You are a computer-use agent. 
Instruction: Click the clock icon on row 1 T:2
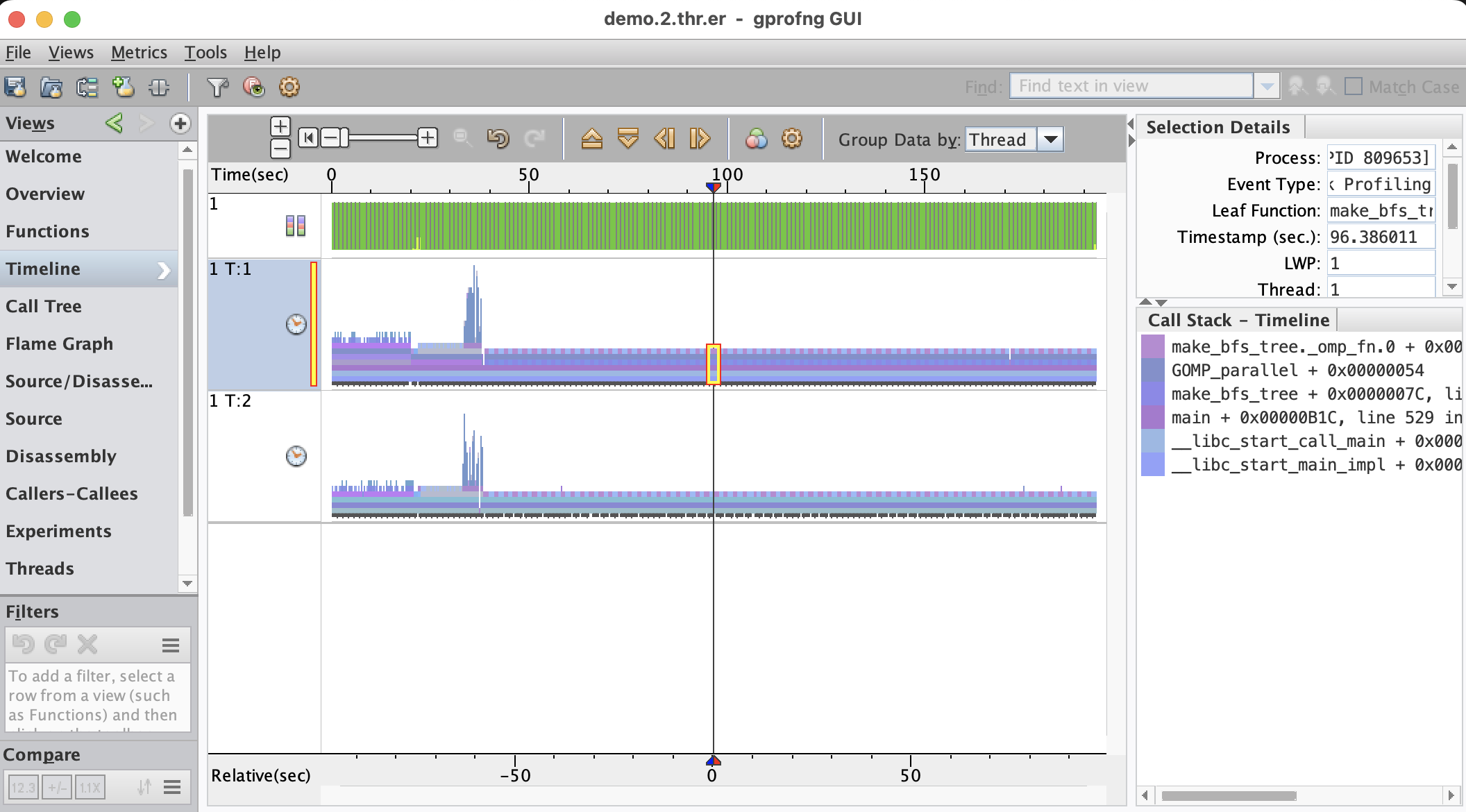coord(296,456)
